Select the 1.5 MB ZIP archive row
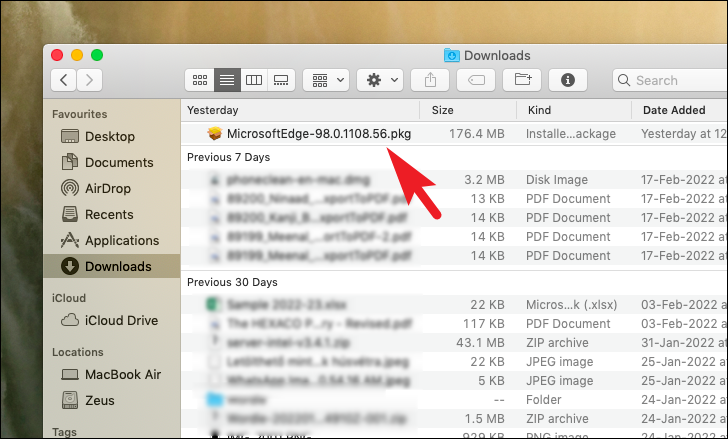The image size is (728, 439). pyautogui.click(x=454, y=419)
